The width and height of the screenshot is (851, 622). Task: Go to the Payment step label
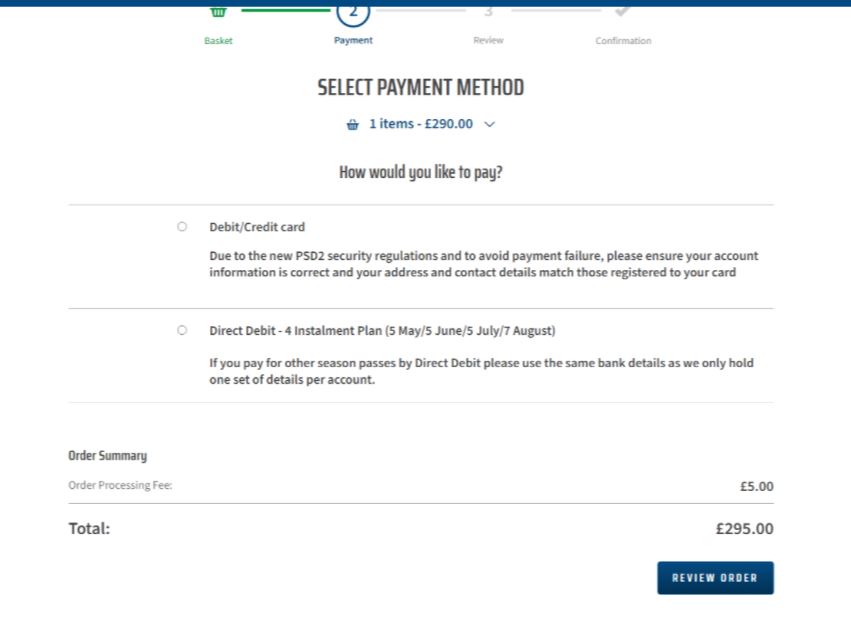pos(353,40)
